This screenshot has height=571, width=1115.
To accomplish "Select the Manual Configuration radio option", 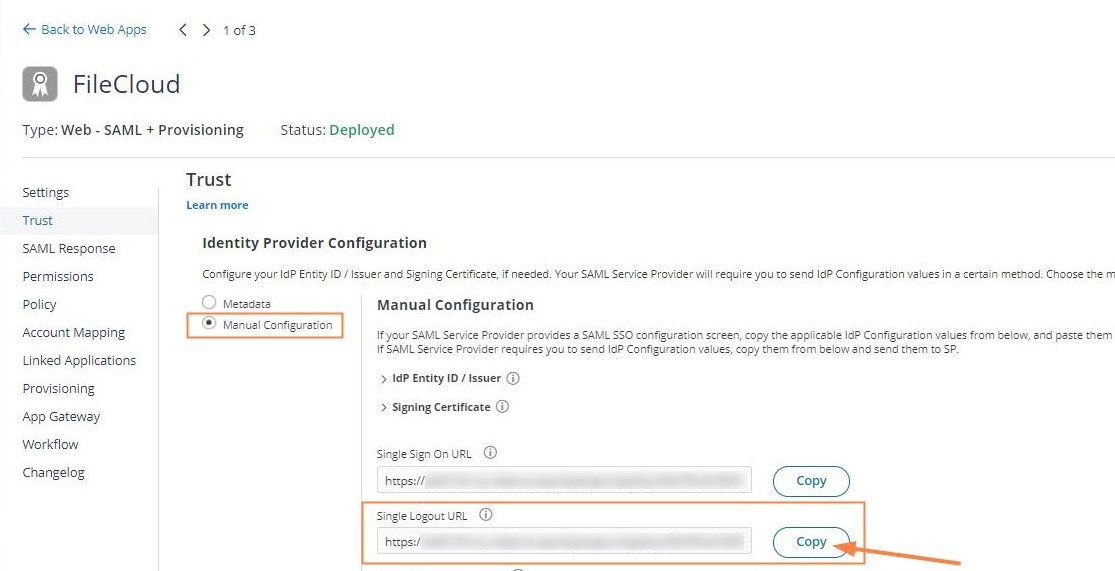I will pyautogui.click(x=209, y=324).
